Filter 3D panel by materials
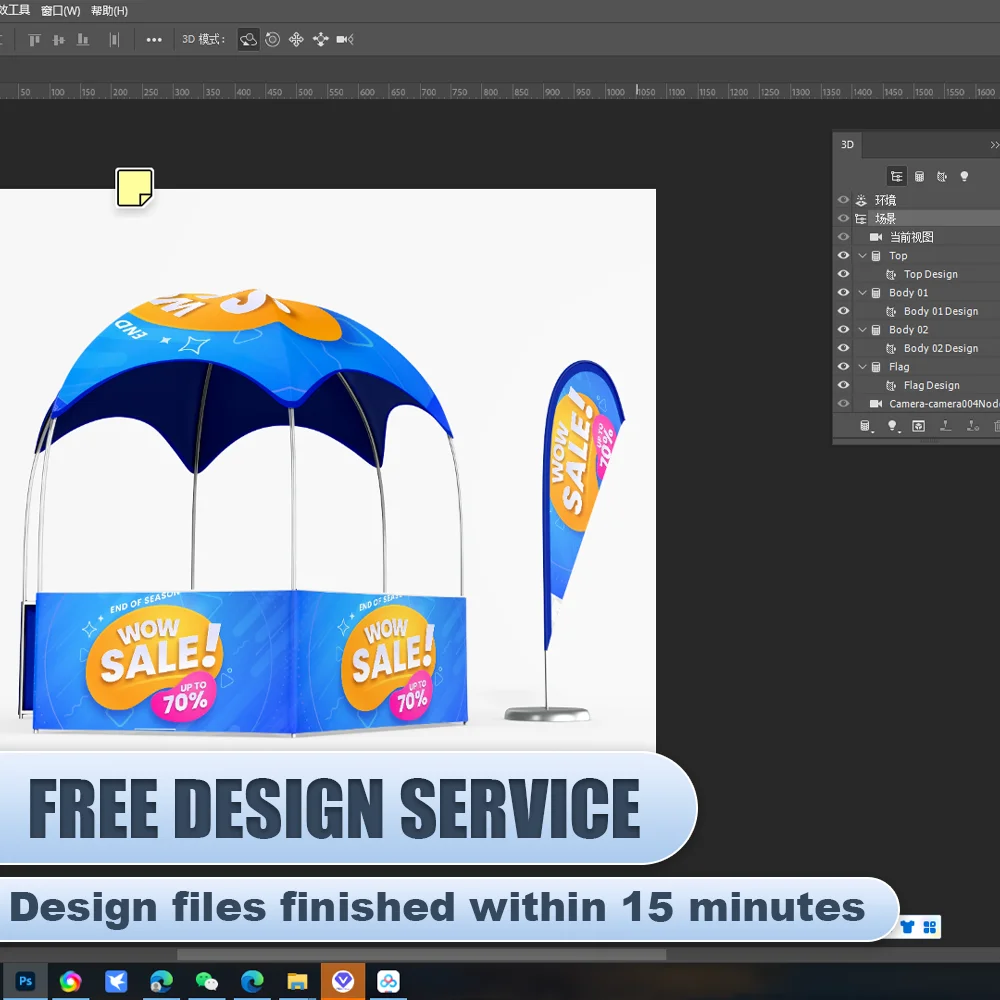This screenshot has width=1000, height=1000. 942,176
